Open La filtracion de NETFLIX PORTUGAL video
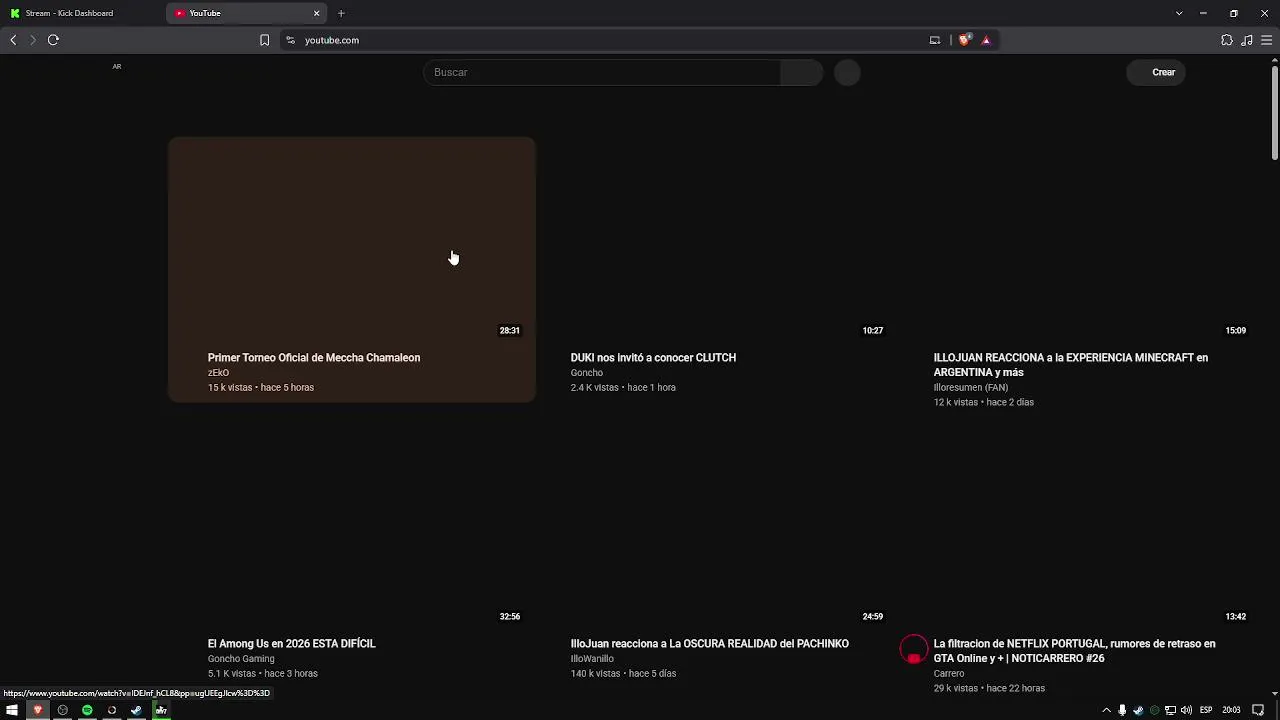 1075,651
